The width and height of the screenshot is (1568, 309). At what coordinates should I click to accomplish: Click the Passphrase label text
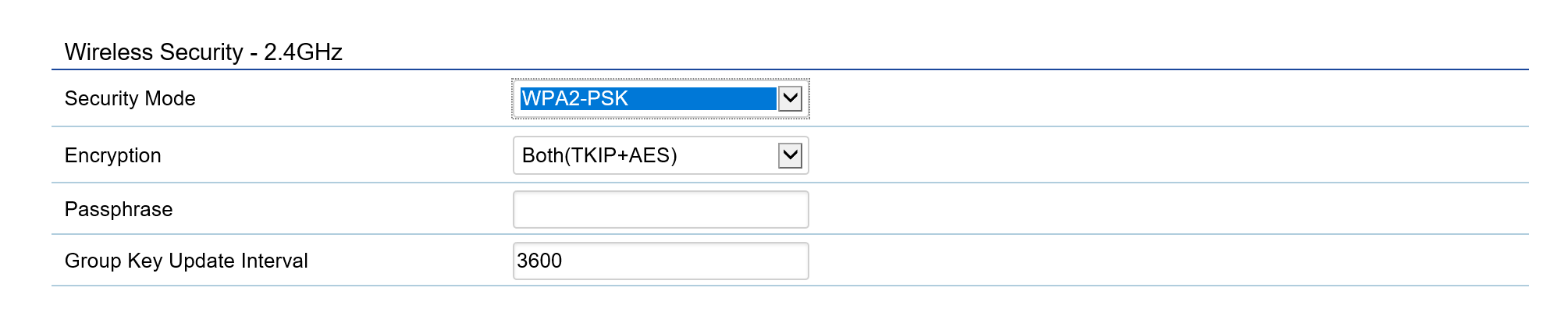tap(119, 209)
